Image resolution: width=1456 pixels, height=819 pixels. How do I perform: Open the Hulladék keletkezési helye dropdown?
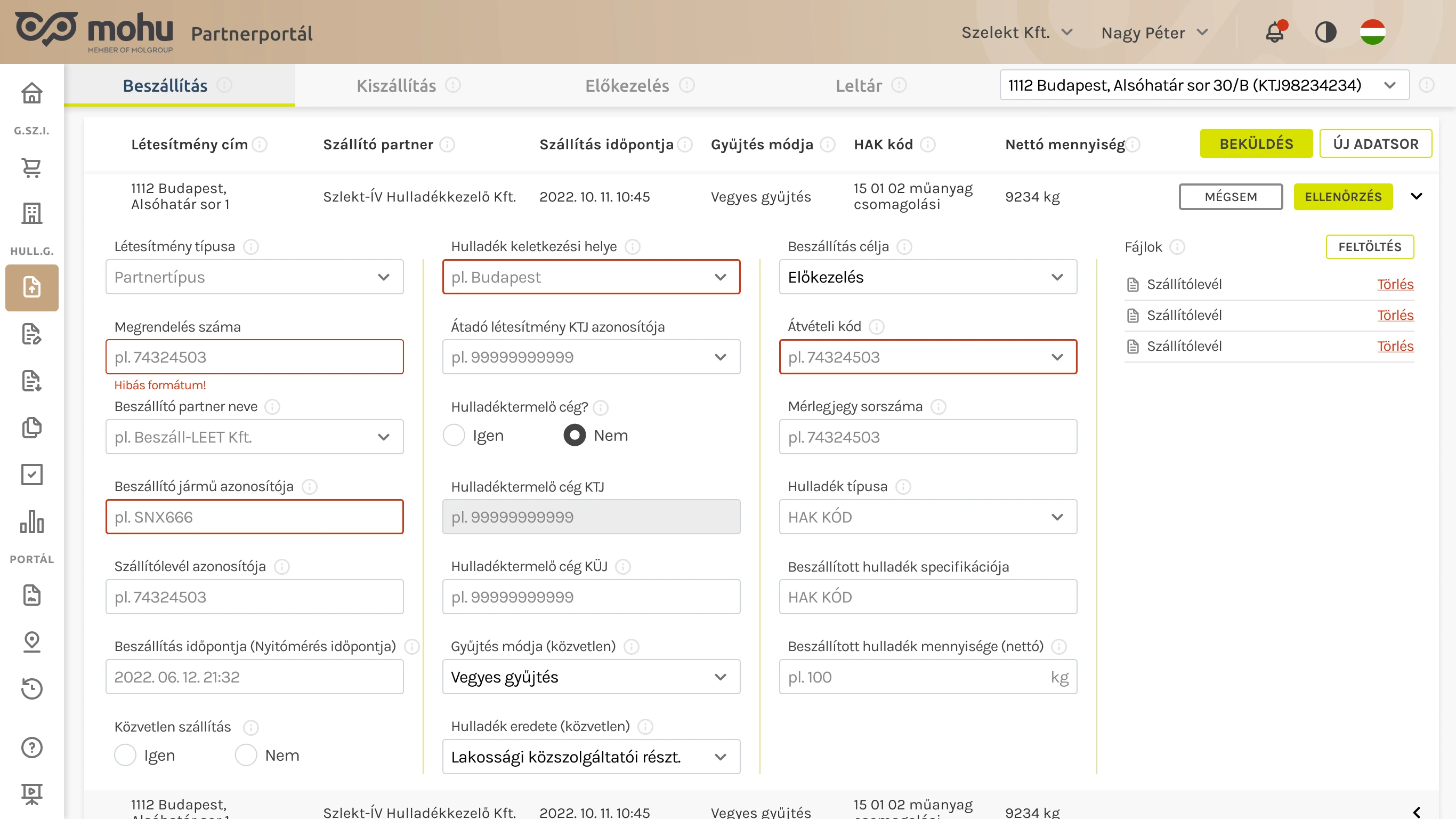coord(591,277)
